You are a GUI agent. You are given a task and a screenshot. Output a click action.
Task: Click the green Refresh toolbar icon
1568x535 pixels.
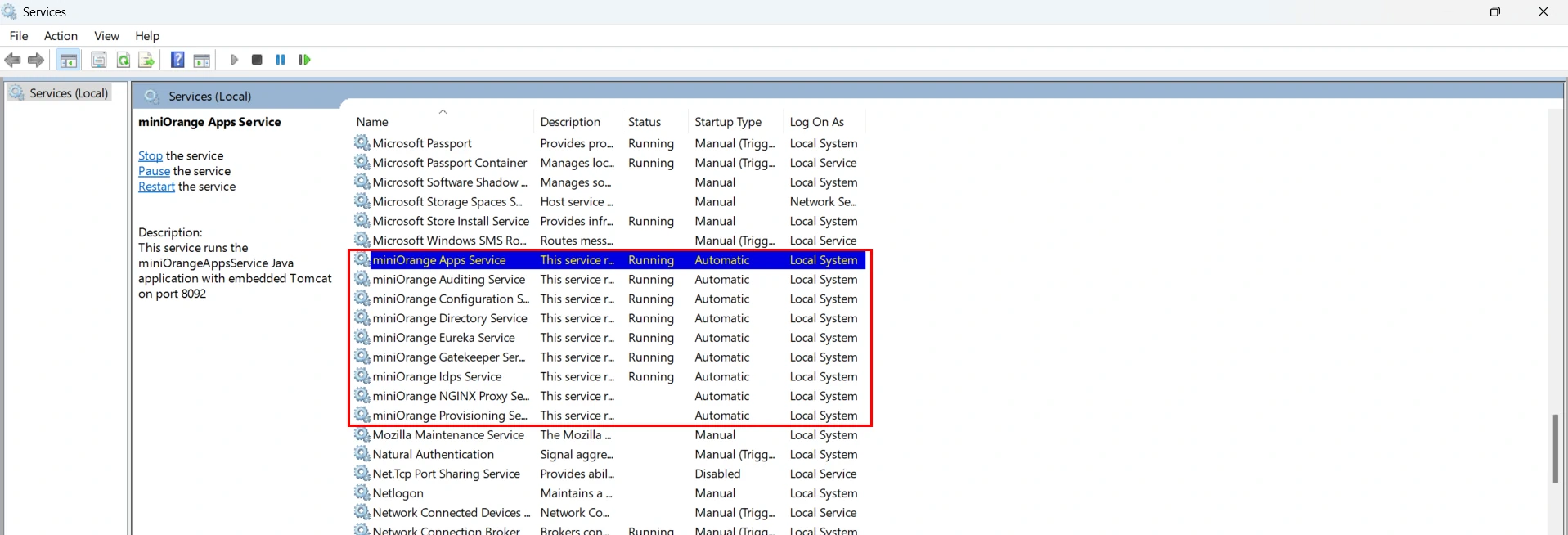click(x=124, y=60)
